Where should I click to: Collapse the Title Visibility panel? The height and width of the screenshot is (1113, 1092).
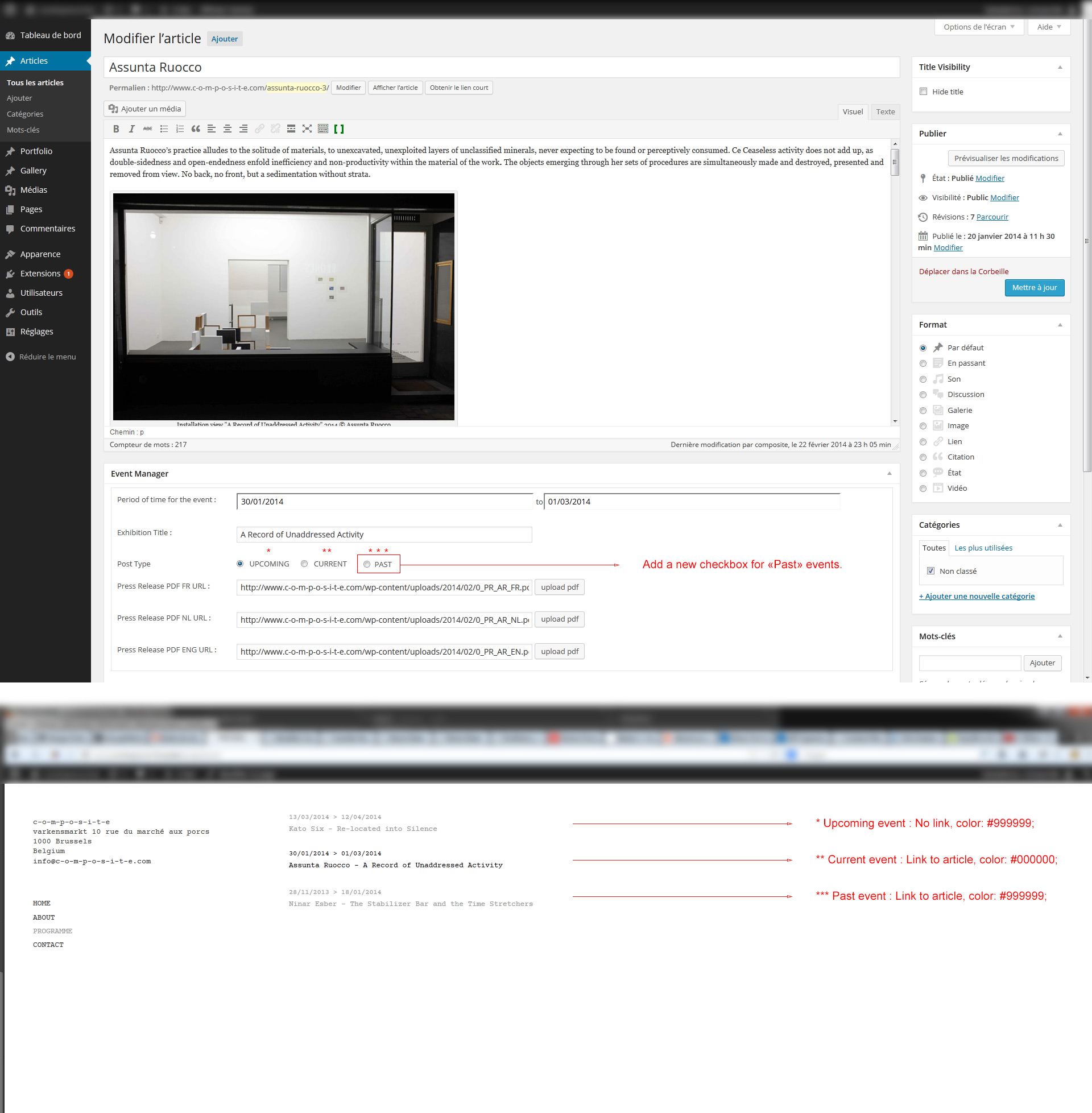[1060, 67]
